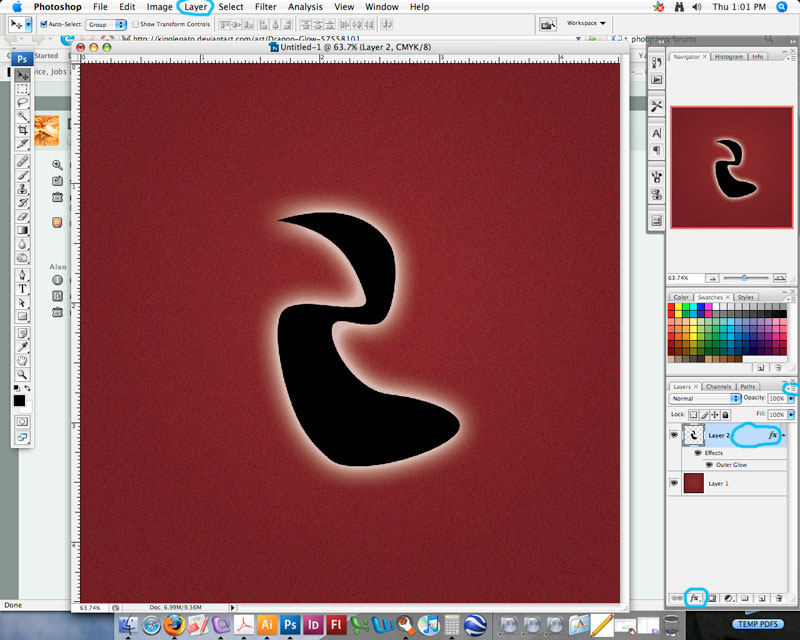
Task: Open Illustrator from the Dock
Action: (267, 624)
